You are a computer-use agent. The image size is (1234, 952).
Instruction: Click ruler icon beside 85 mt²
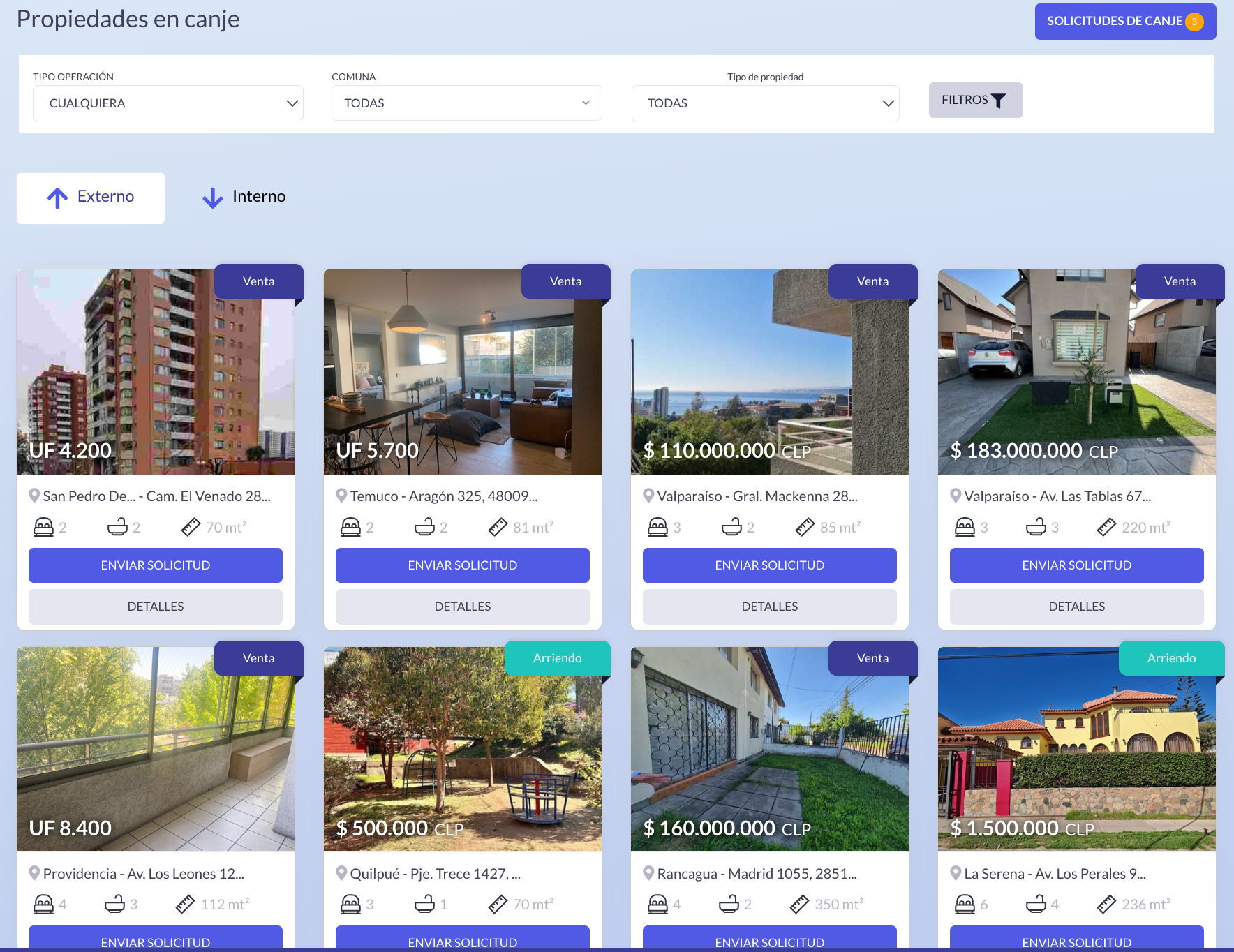click(805, 527)
